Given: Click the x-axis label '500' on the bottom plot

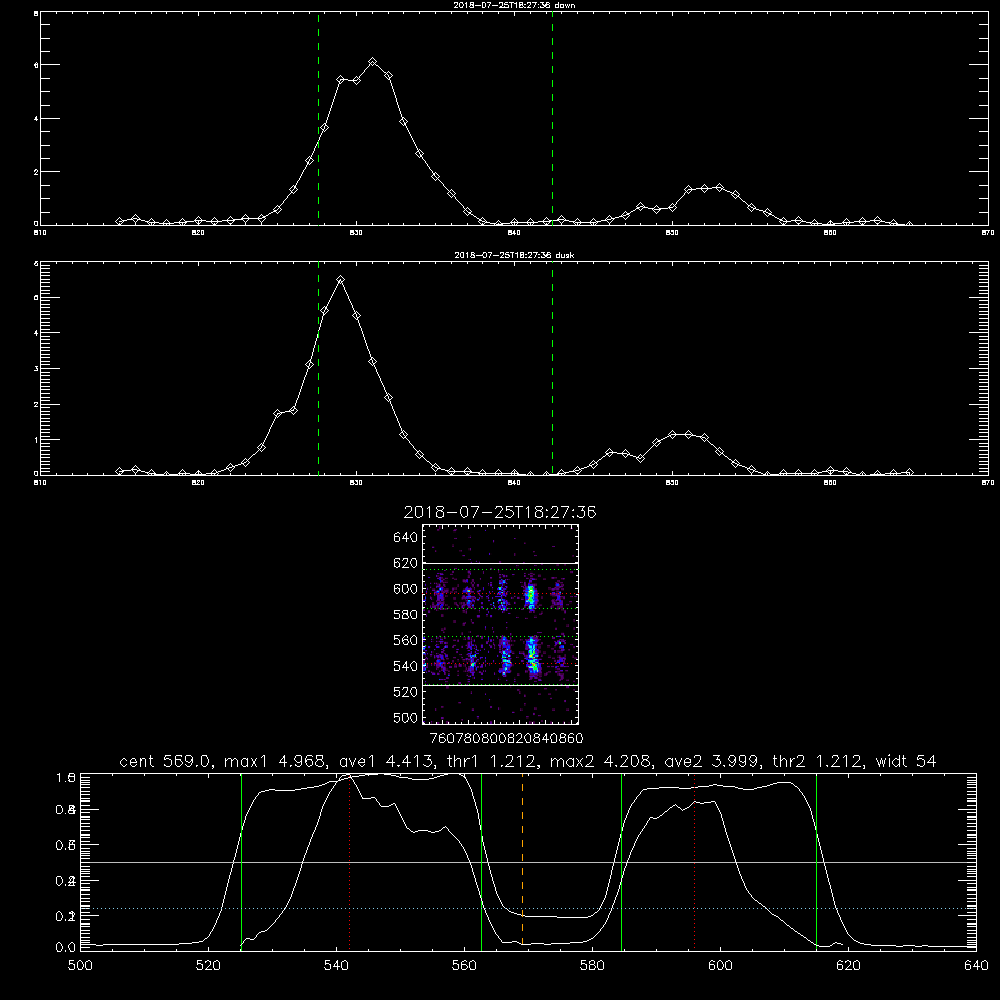Looking at the screenshot, I should 80,966.
